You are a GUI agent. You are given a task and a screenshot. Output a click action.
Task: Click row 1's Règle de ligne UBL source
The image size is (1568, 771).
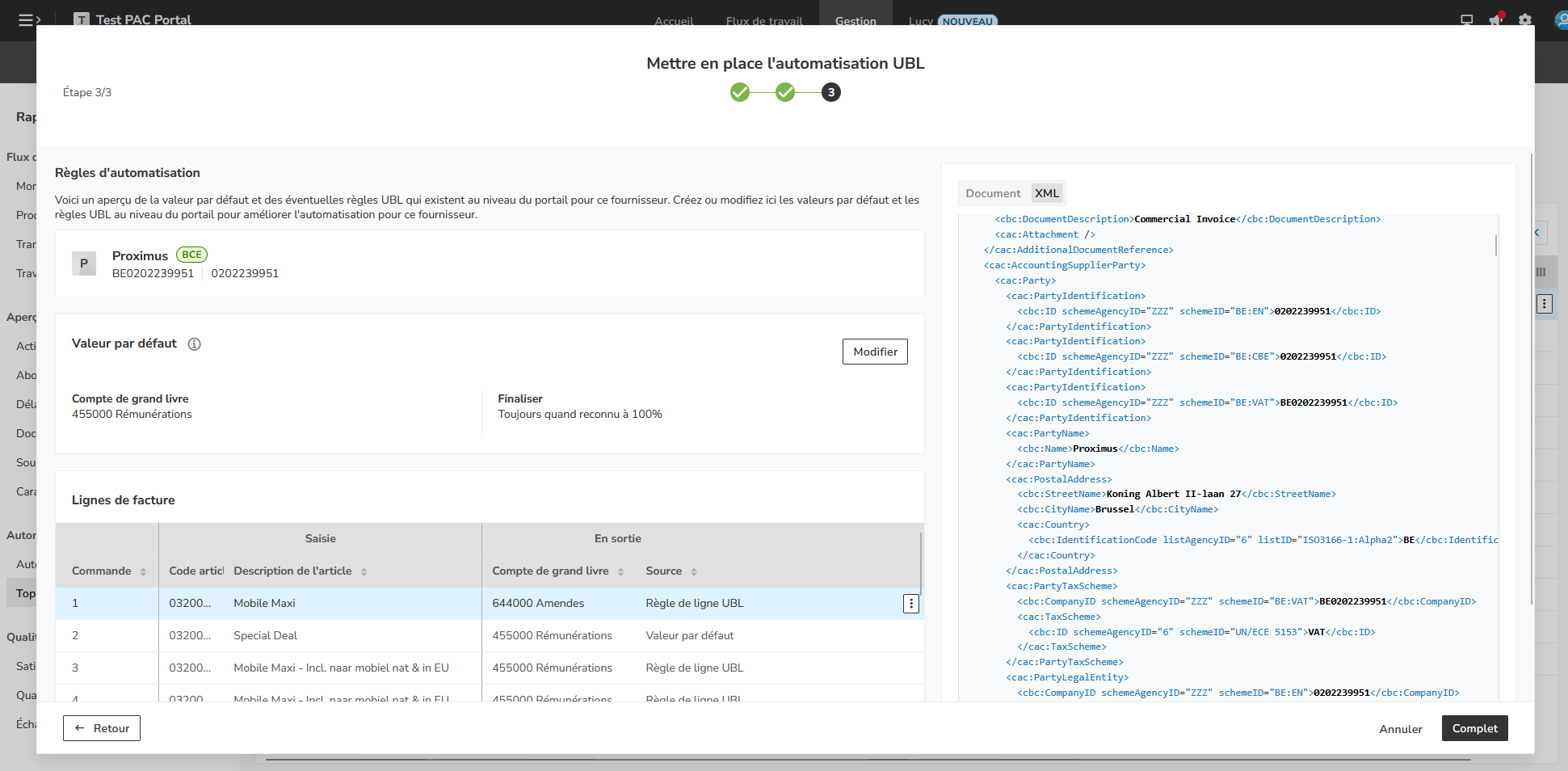pyautogui.click(x=694, y=604)
